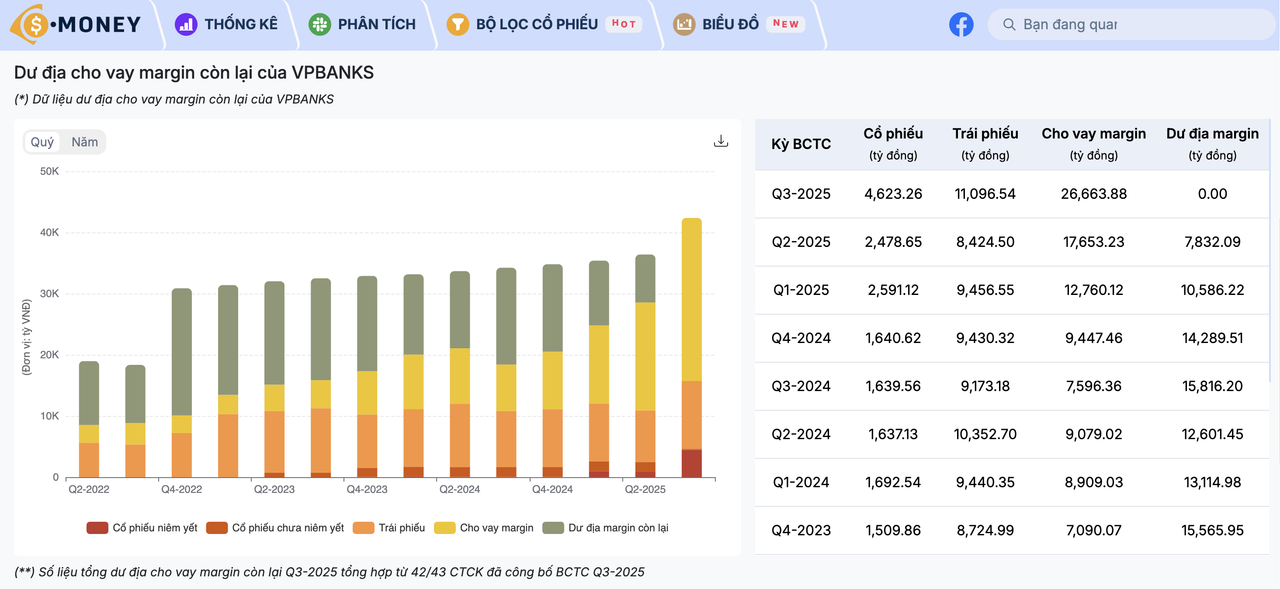Click the 0.00 margin value
Image resolution: width=1280 pixels, height=589 pixels.
pos(1212,194)
